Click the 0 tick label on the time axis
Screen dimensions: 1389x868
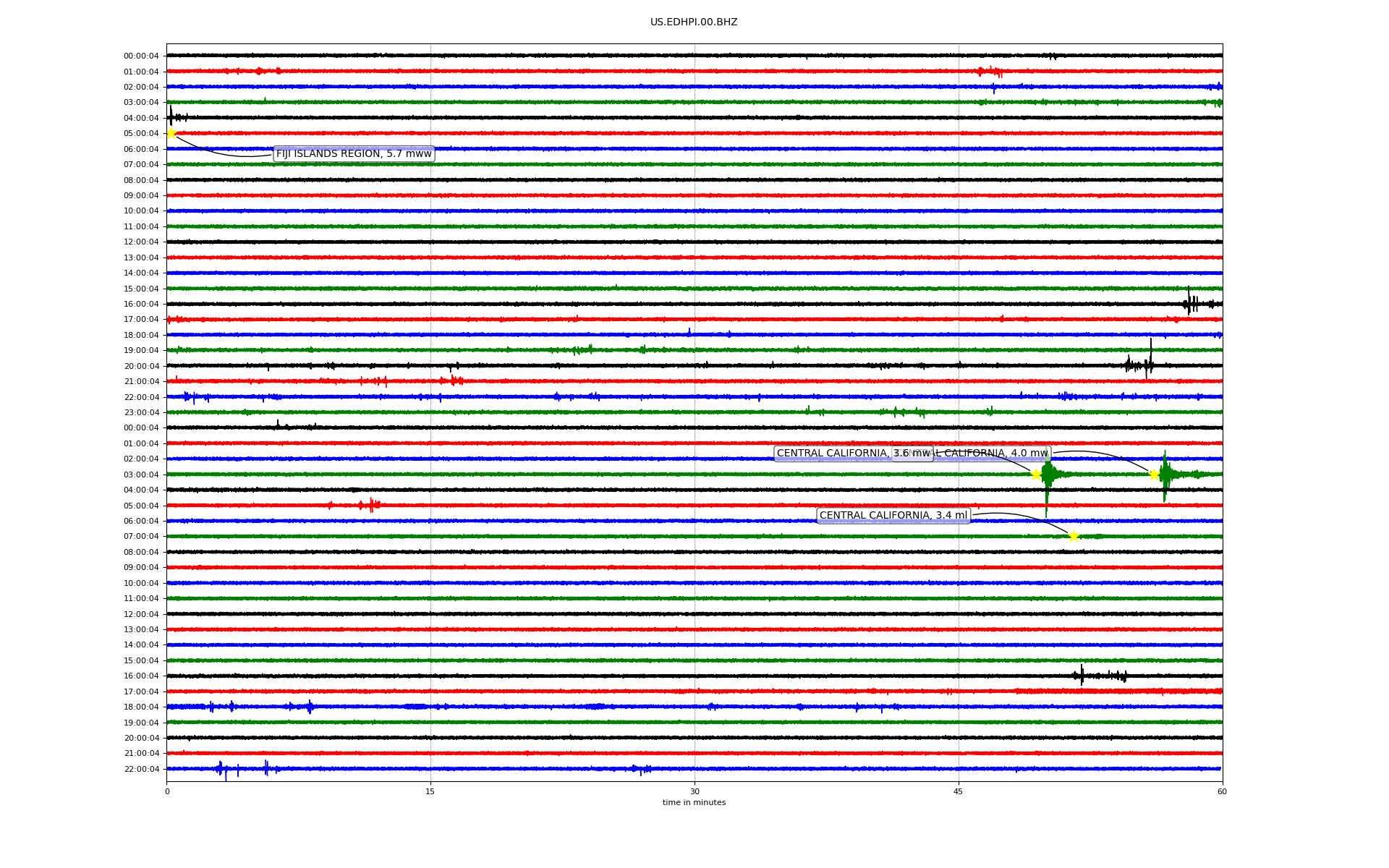(167, 791)
